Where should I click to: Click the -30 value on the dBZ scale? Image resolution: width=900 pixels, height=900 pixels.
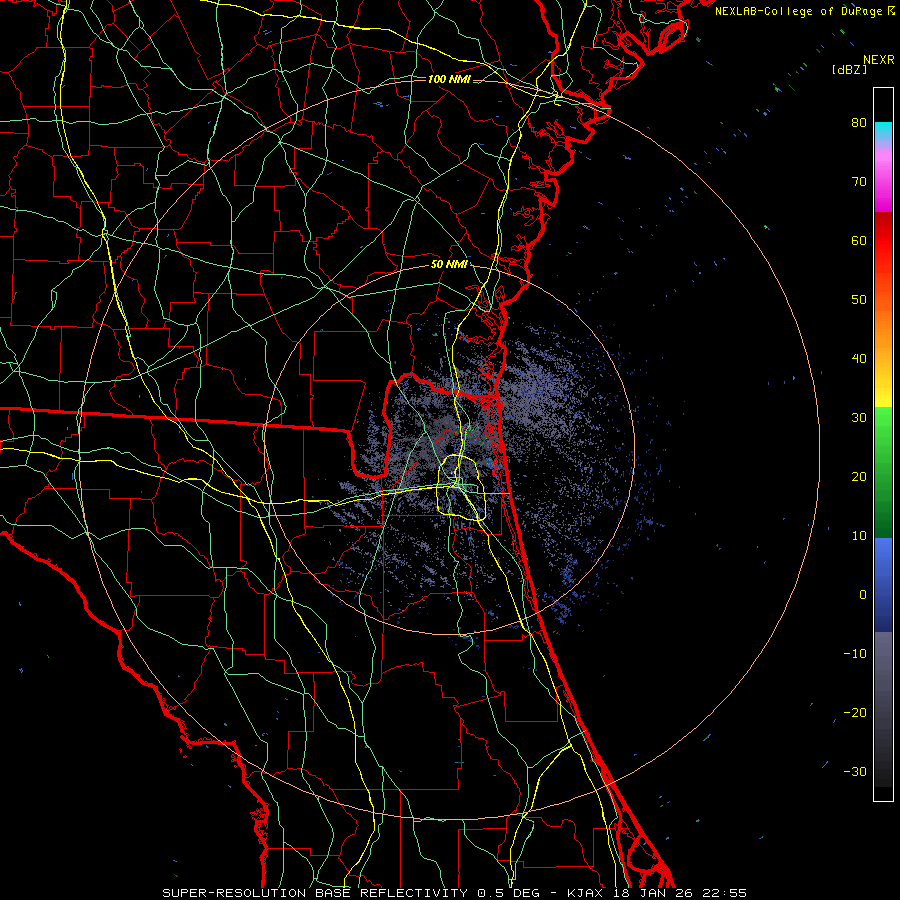[x=855, y=772]
